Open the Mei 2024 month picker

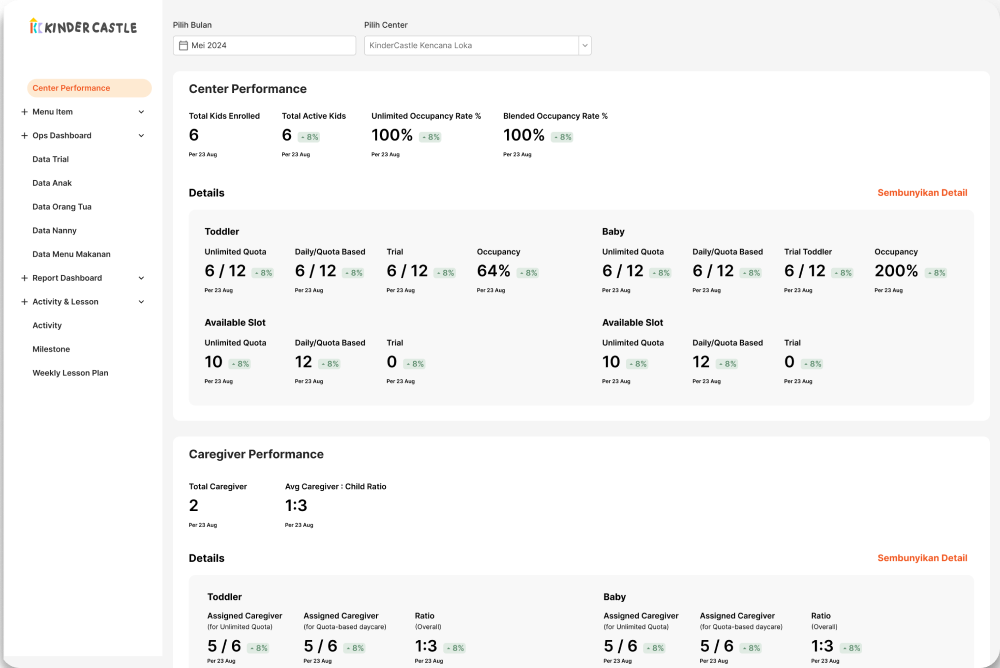click(264, 45)
